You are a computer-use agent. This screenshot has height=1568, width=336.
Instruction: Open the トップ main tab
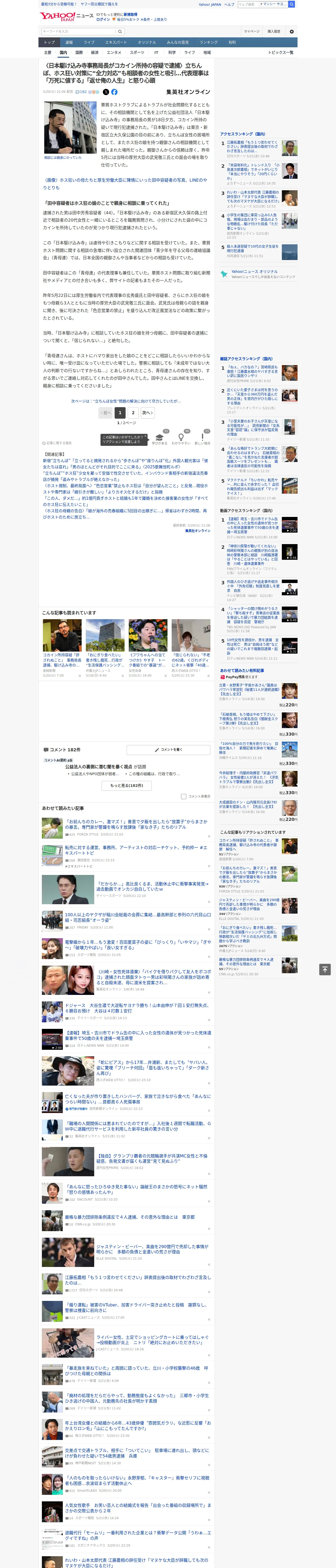49,43
